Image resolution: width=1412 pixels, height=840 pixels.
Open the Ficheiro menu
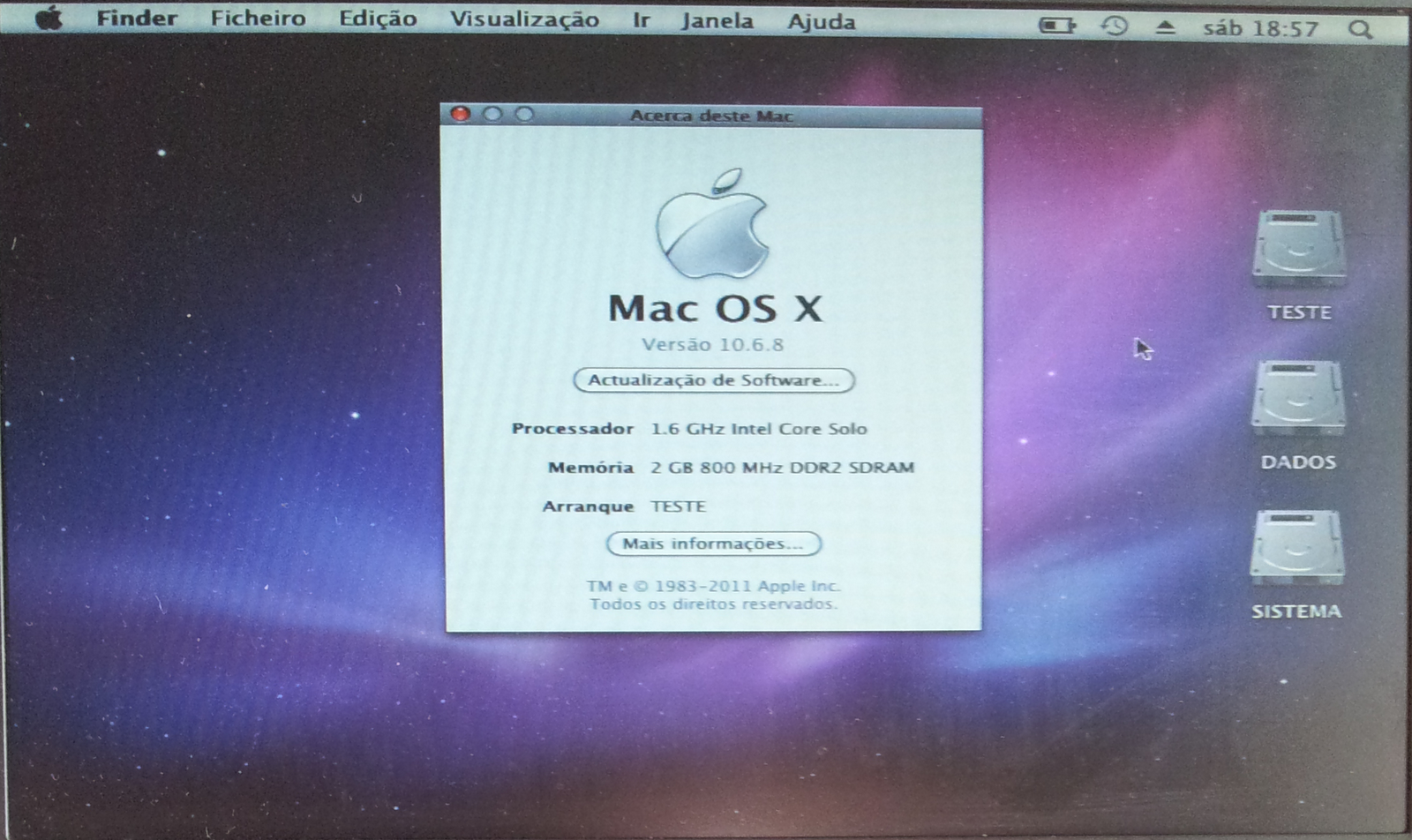coord(258,19)
